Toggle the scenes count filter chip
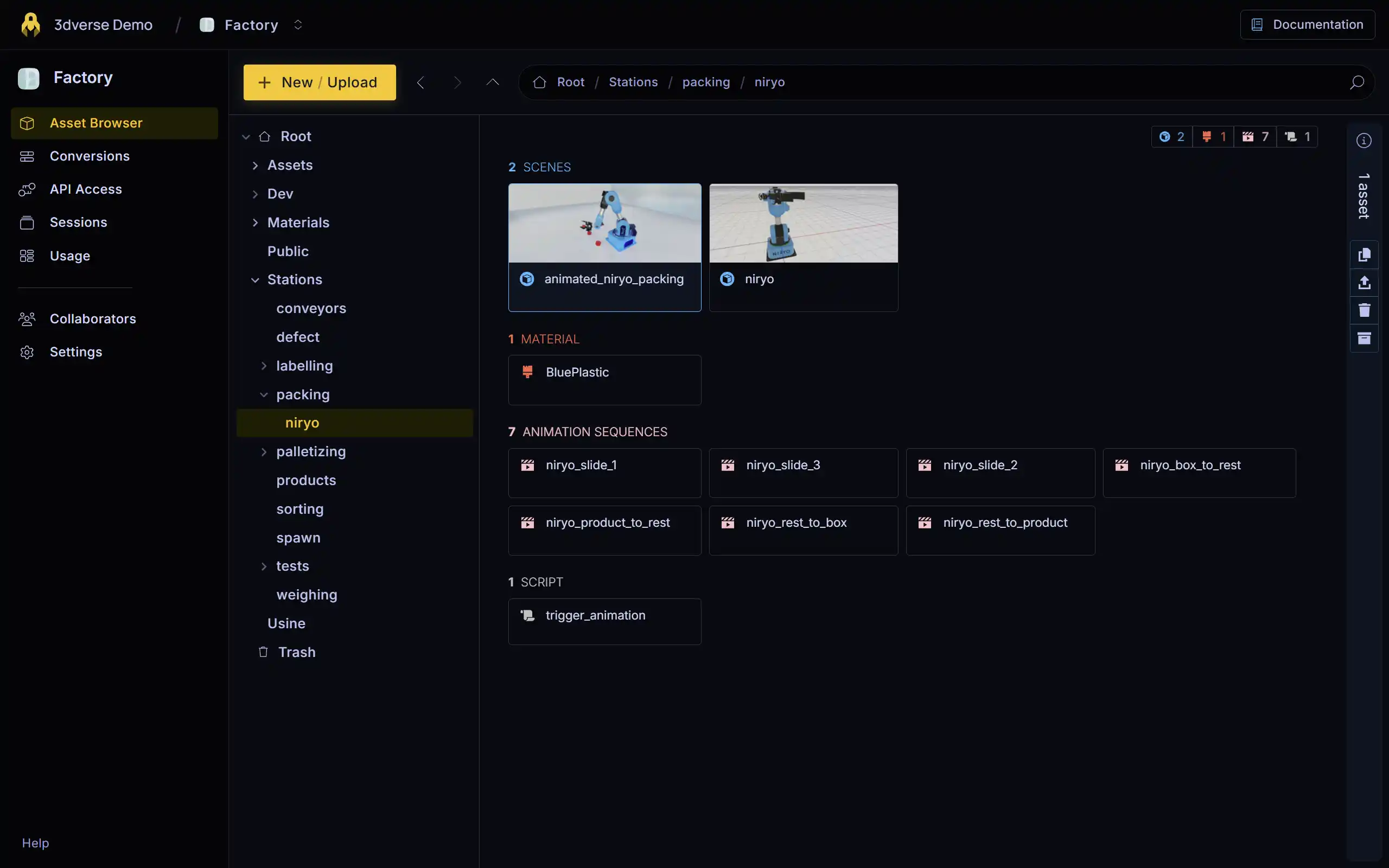The image size is (1389, 868). [x=1171, y=137]
